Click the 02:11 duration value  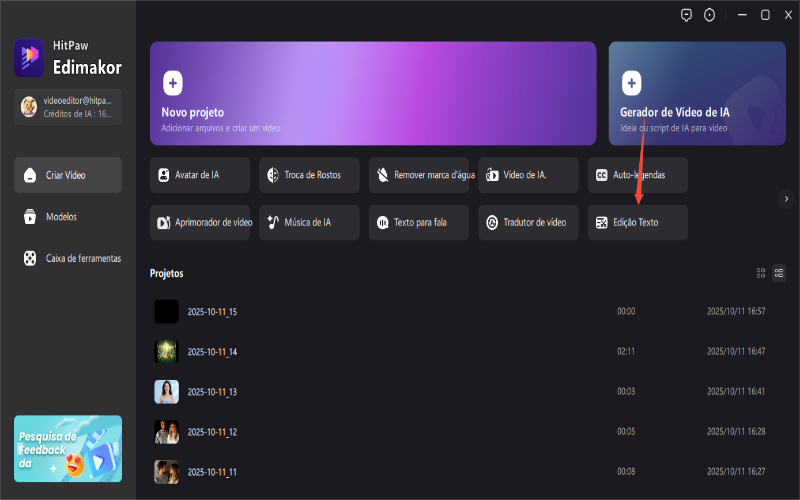click(626, 352)
